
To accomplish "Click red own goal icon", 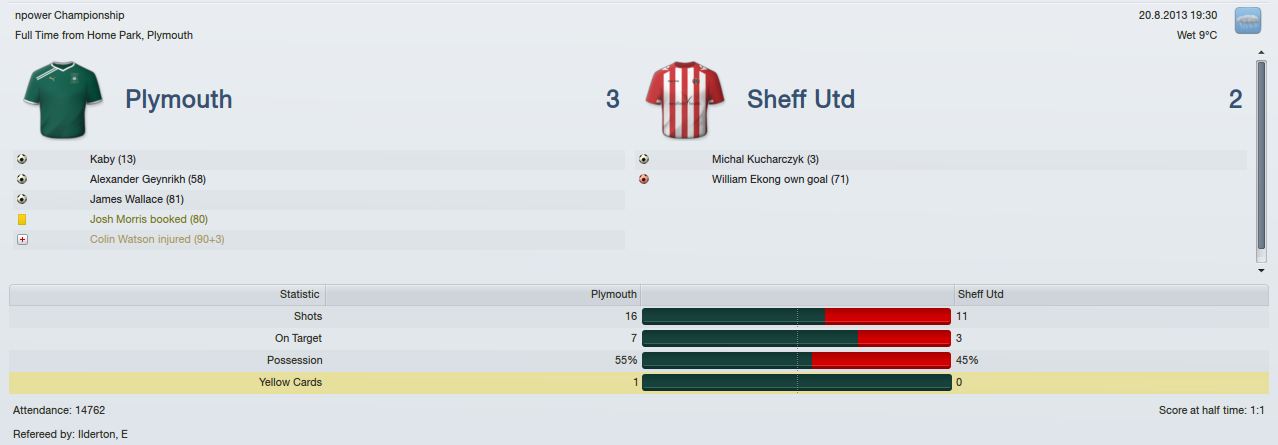I will 644,179.
